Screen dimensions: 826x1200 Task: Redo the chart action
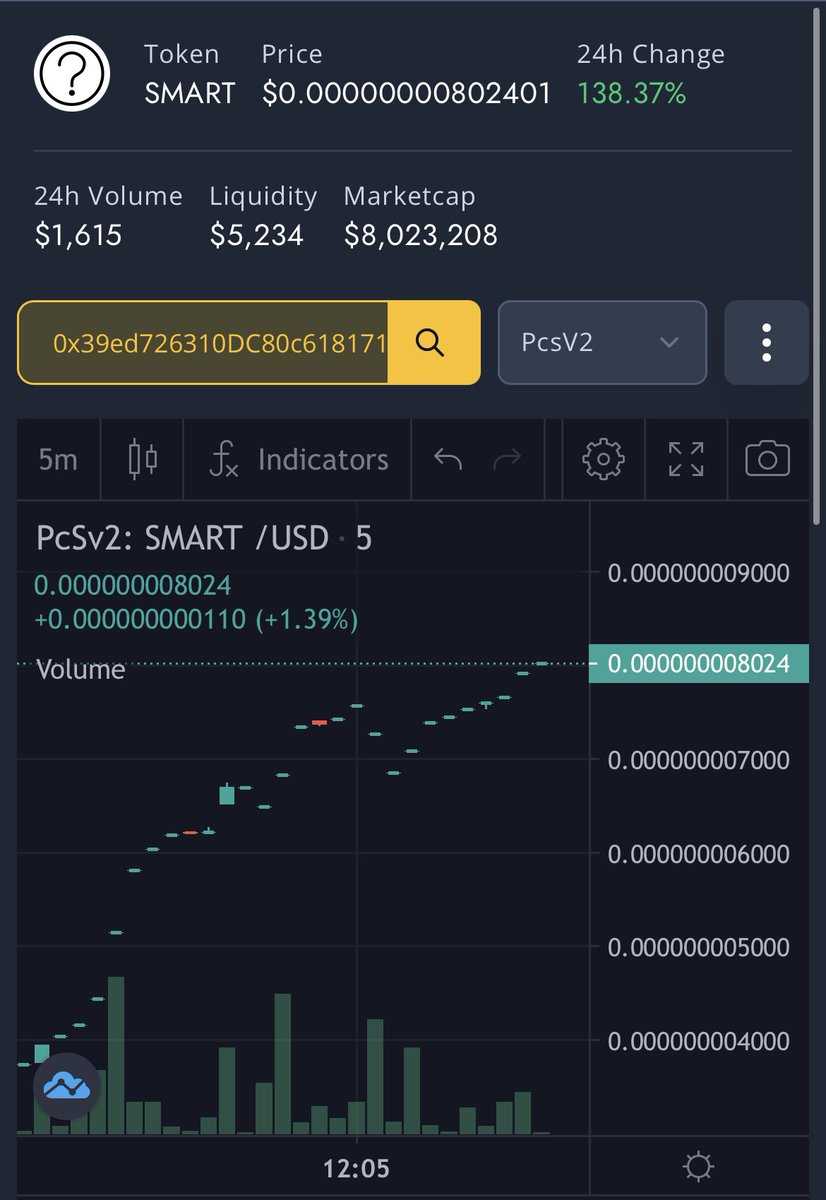click(508, 460)
